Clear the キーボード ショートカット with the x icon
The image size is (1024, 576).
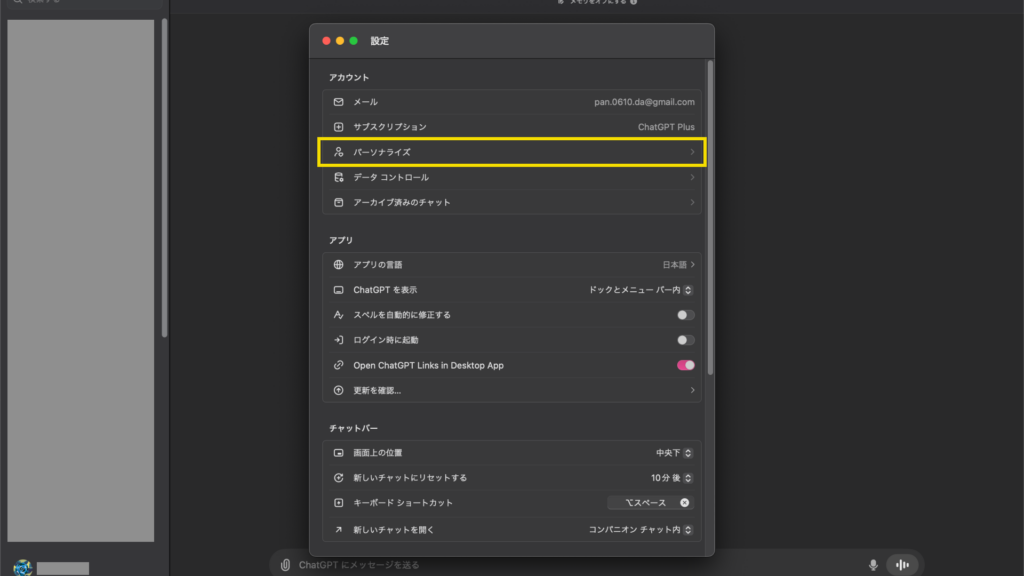685,503
